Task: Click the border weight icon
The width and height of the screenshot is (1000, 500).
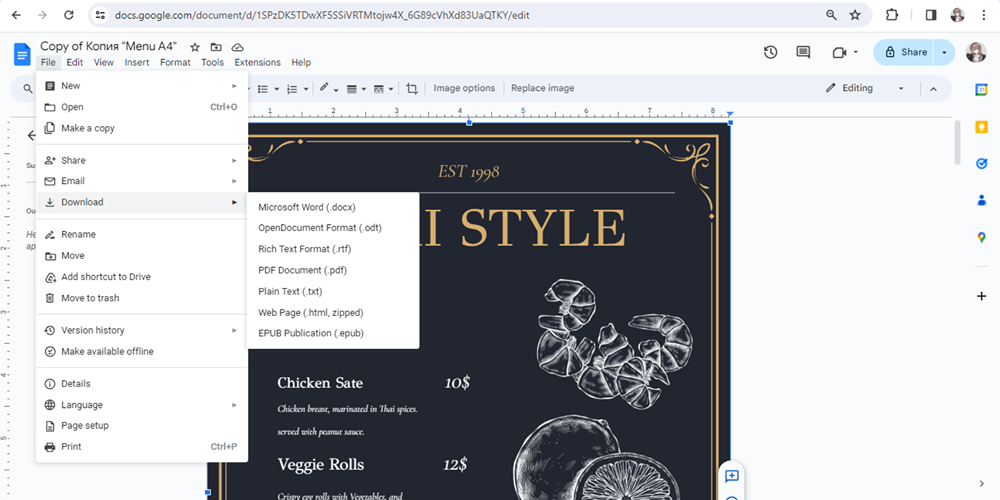Action: pyautogui.click(x=351, y=89)
